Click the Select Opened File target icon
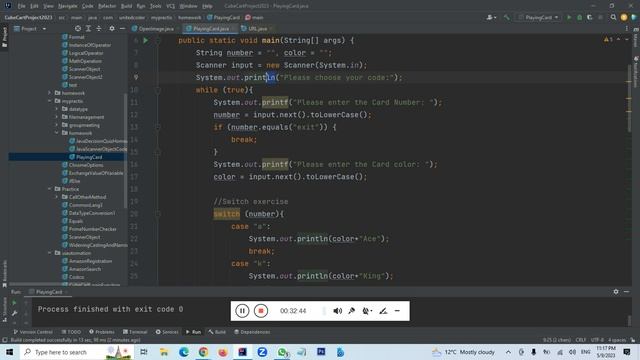 78,29
